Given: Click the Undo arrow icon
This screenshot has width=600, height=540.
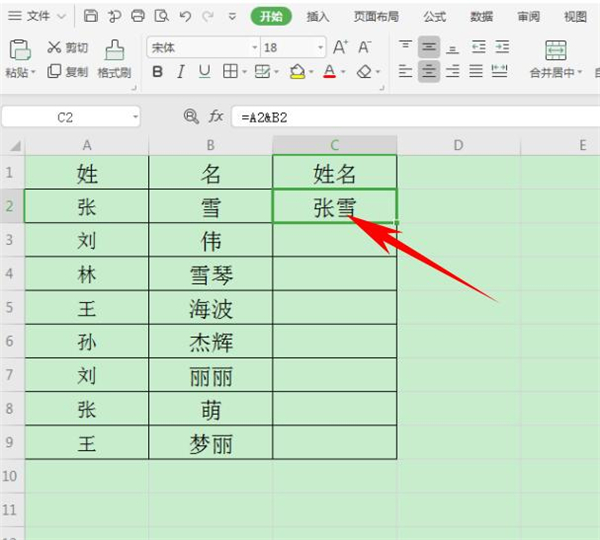Looking at the screenshot, I should tap(185, 17).
